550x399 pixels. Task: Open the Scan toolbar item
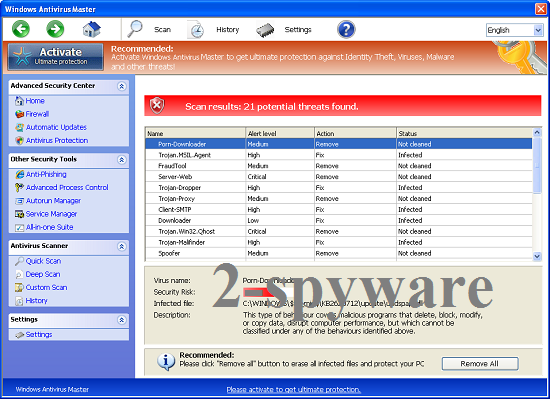pos(162,30)
